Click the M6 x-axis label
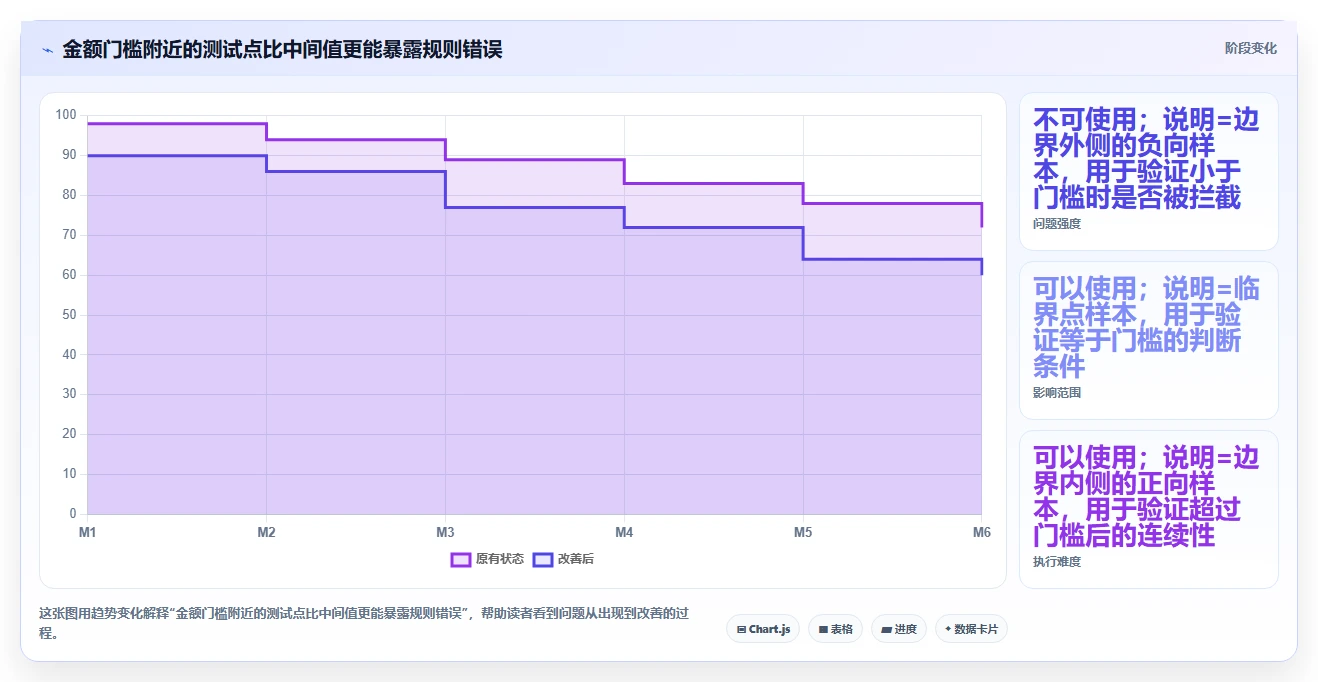The image size is (1318, 682). pos(981,532)
